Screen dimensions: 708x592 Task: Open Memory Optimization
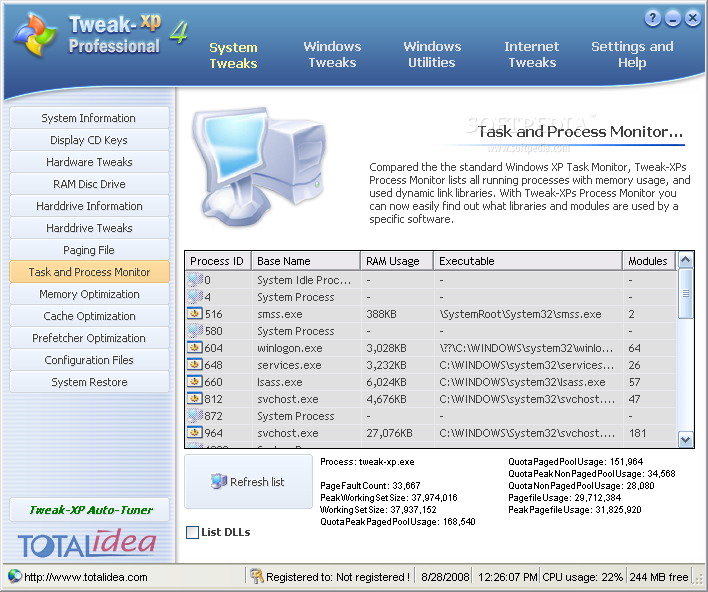pyautogui.click(x=89, y=294)
